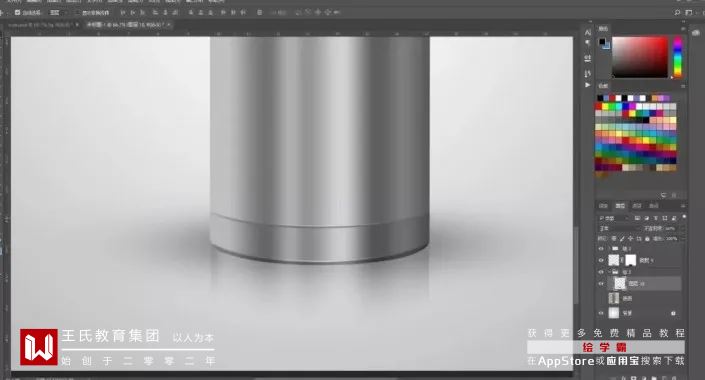Screen dimensions: 705x380
Task: Align left edges of layers
Action: [155, 13]
